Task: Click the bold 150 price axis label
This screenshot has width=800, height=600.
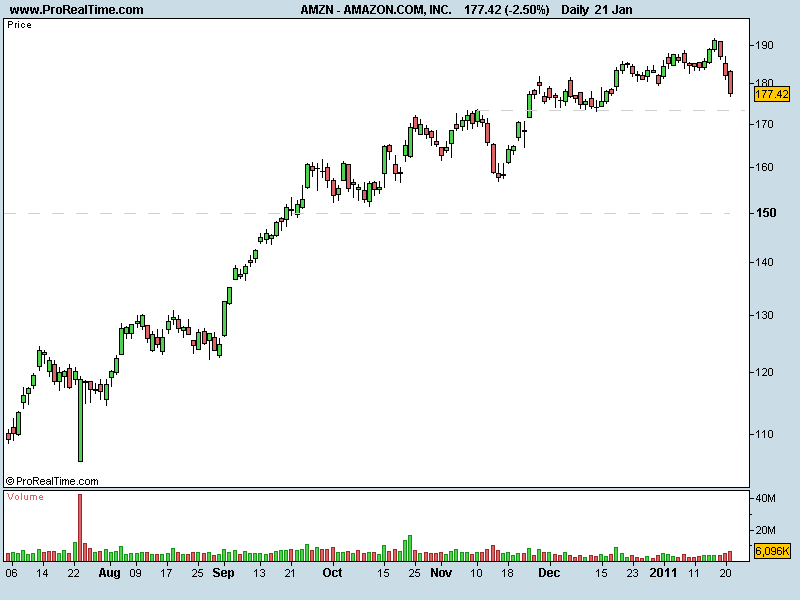Action: point(766,213)
